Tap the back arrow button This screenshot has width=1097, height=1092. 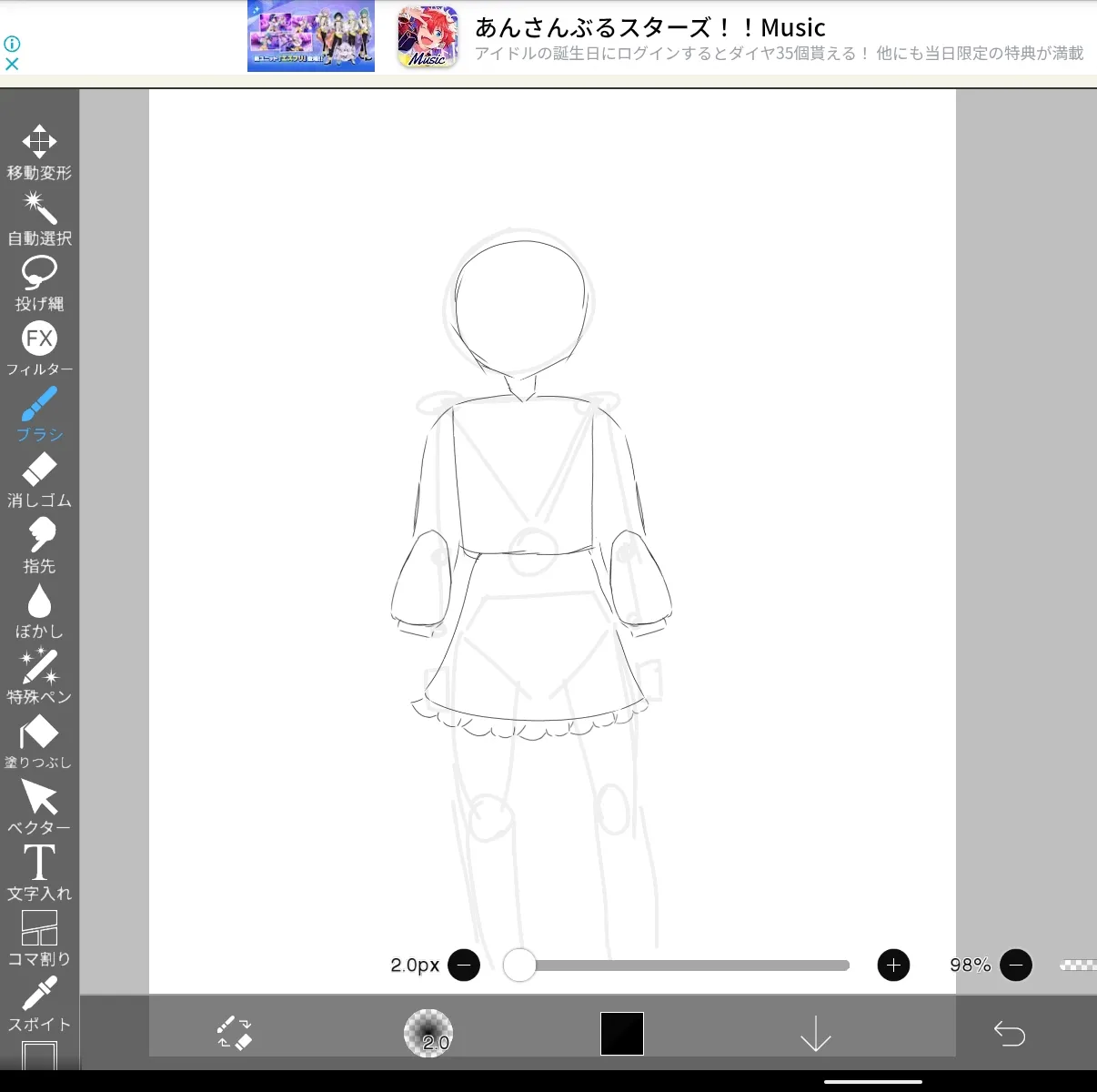1010,1034
